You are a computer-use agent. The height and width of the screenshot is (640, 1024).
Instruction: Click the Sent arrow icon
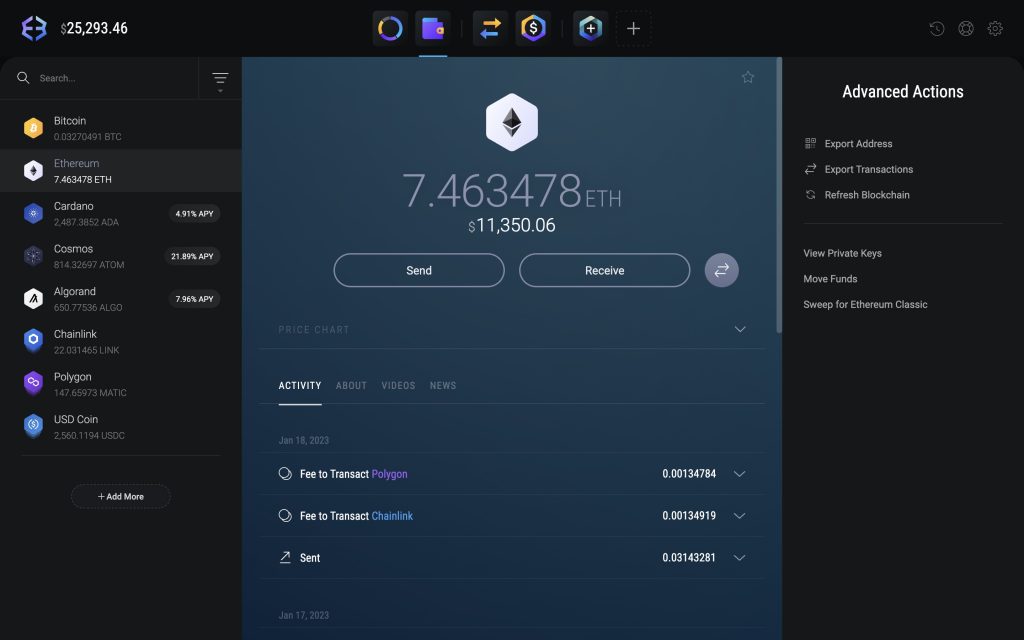click(x=285, y=557)
